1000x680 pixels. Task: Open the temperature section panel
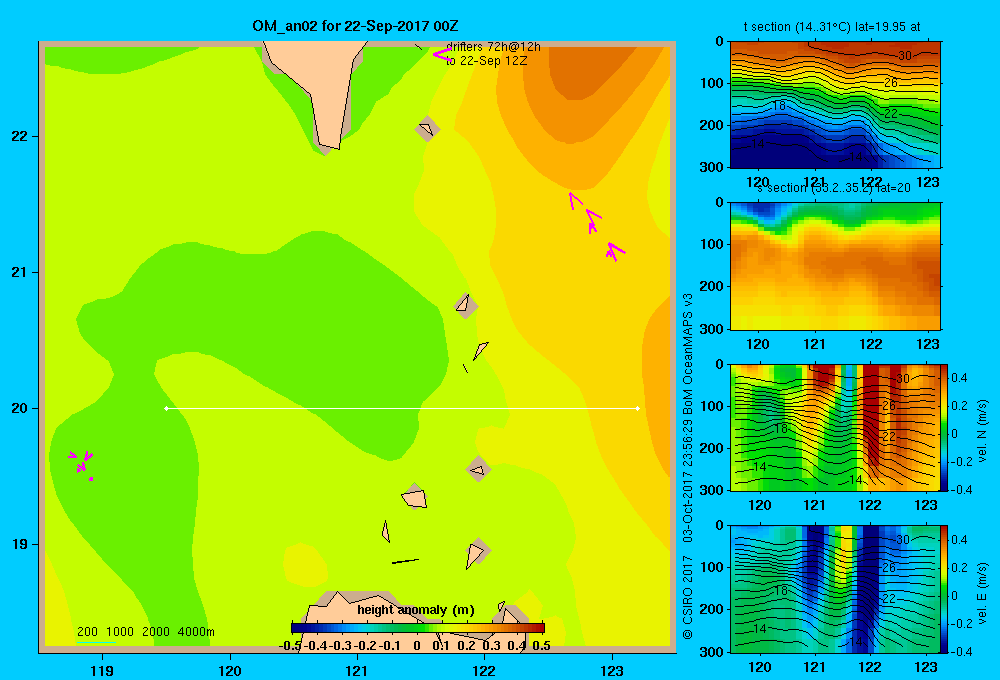click(835, 105)
